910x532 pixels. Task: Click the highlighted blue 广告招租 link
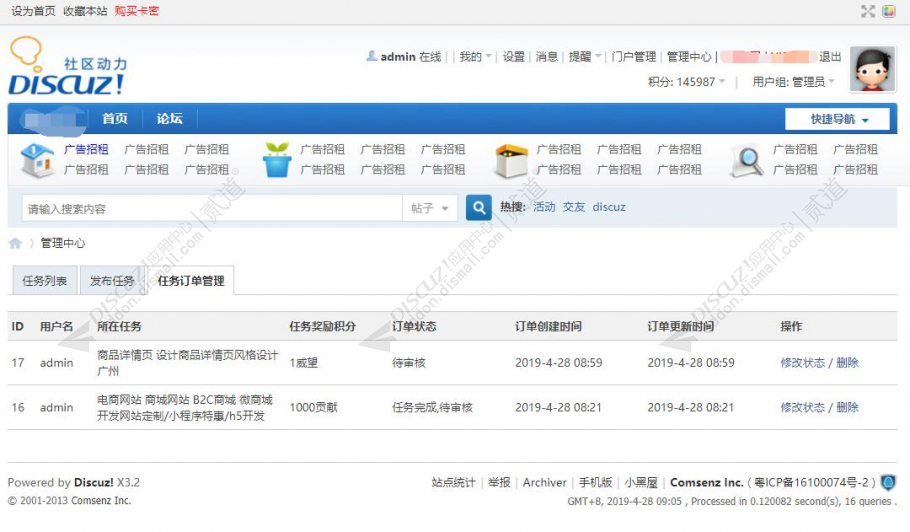[86, 149]
